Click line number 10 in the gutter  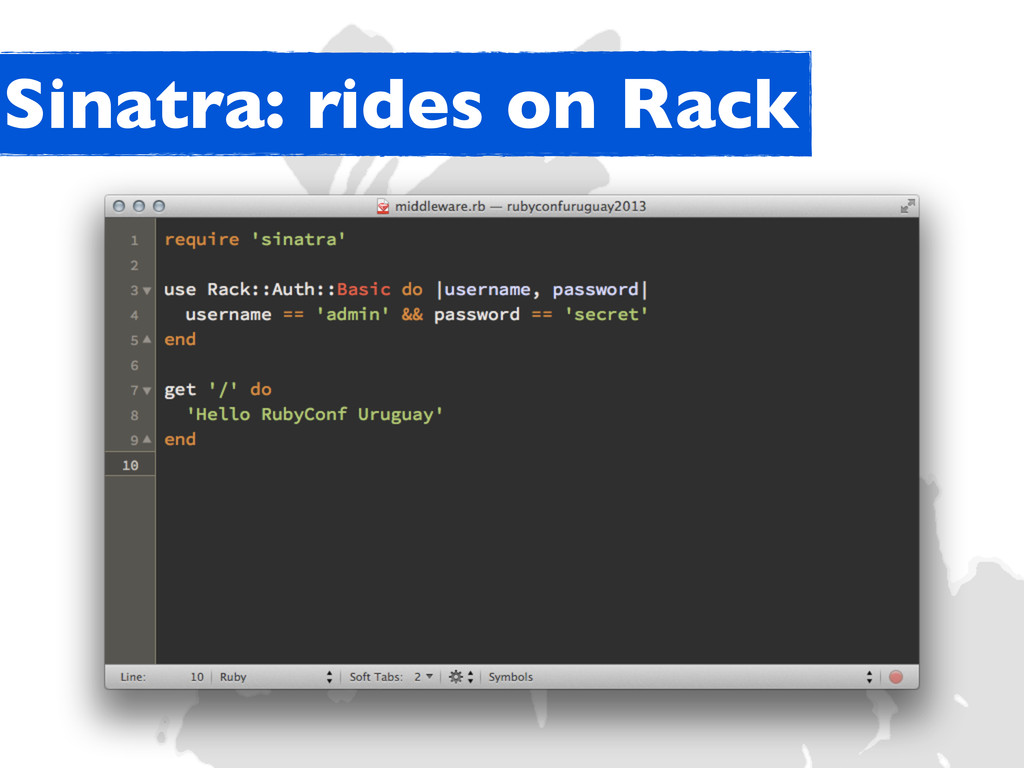[x=130, y=465]
